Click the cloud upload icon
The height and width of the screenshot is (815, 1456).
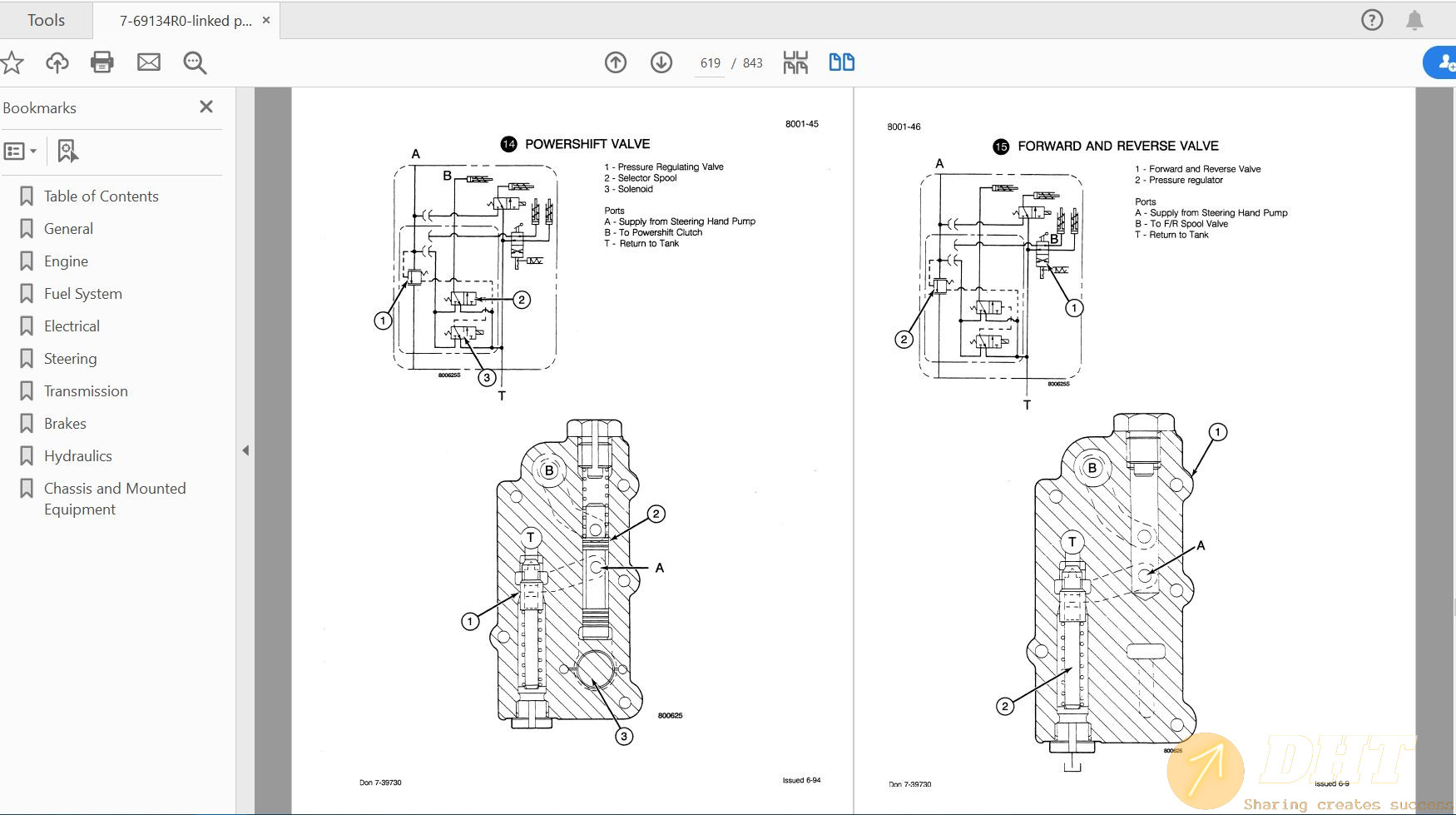click(x=57, y=62)
